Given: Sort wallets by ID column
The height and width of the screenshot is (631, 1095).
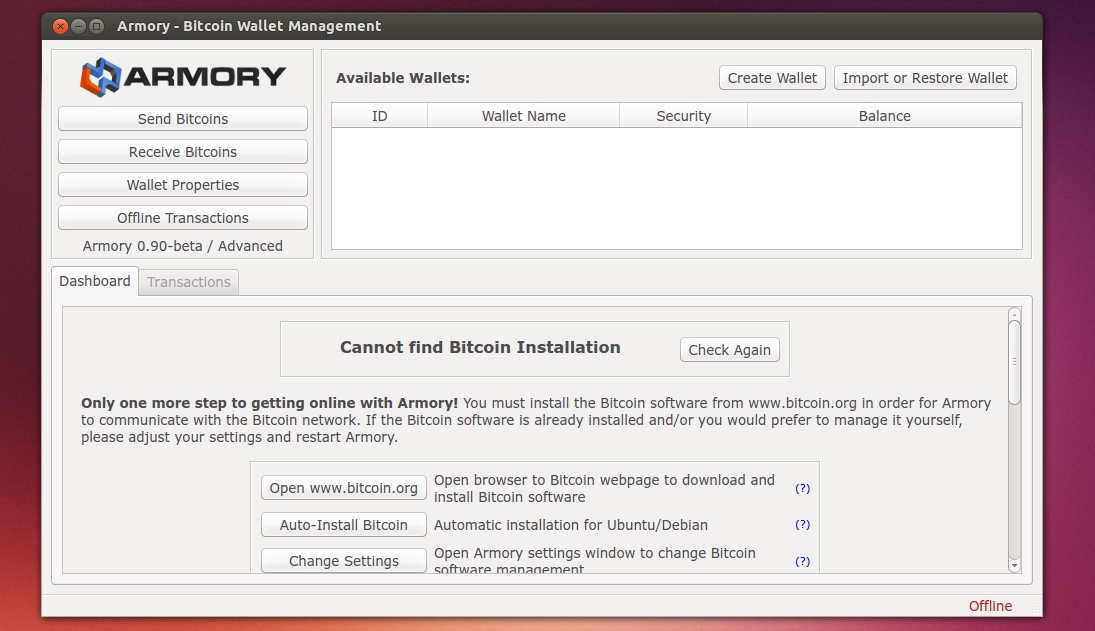Looking at the screenshot, I should [379, 116].
